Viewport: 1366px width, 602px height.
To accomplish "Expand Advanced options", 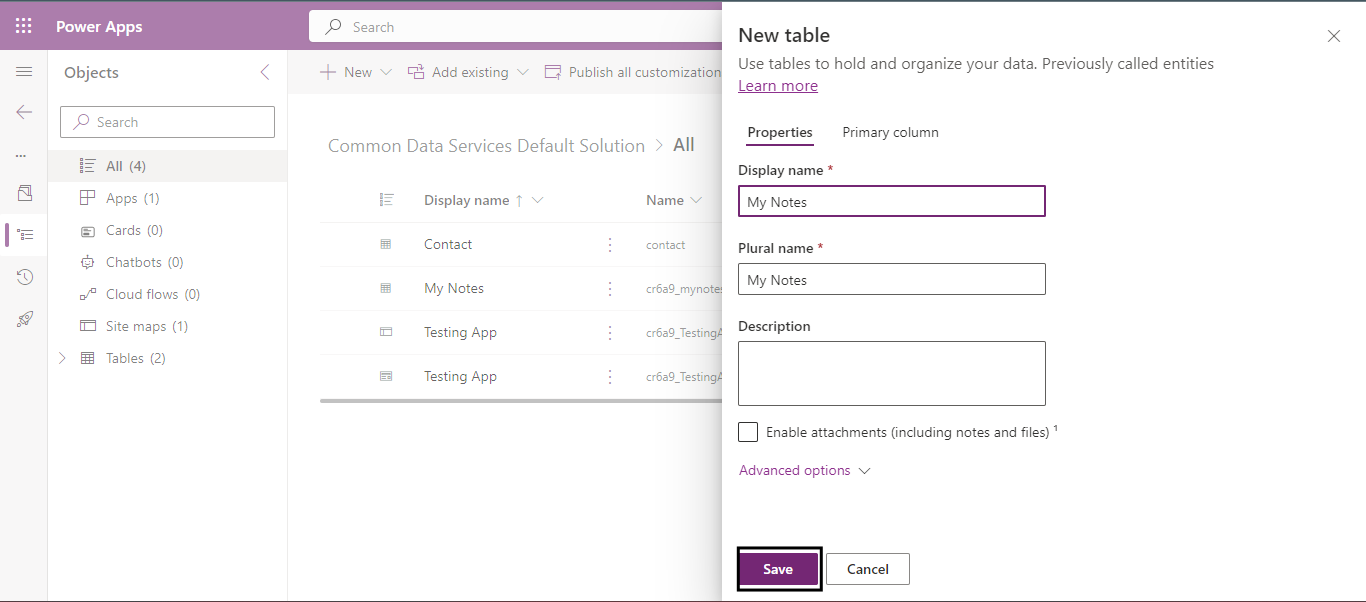I will point(804,470).
